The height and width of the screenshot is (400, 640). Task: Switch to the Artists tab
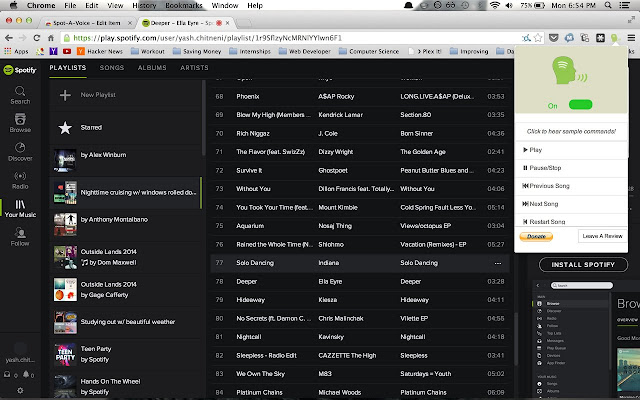pyautogui.click(x=194, y=68)
